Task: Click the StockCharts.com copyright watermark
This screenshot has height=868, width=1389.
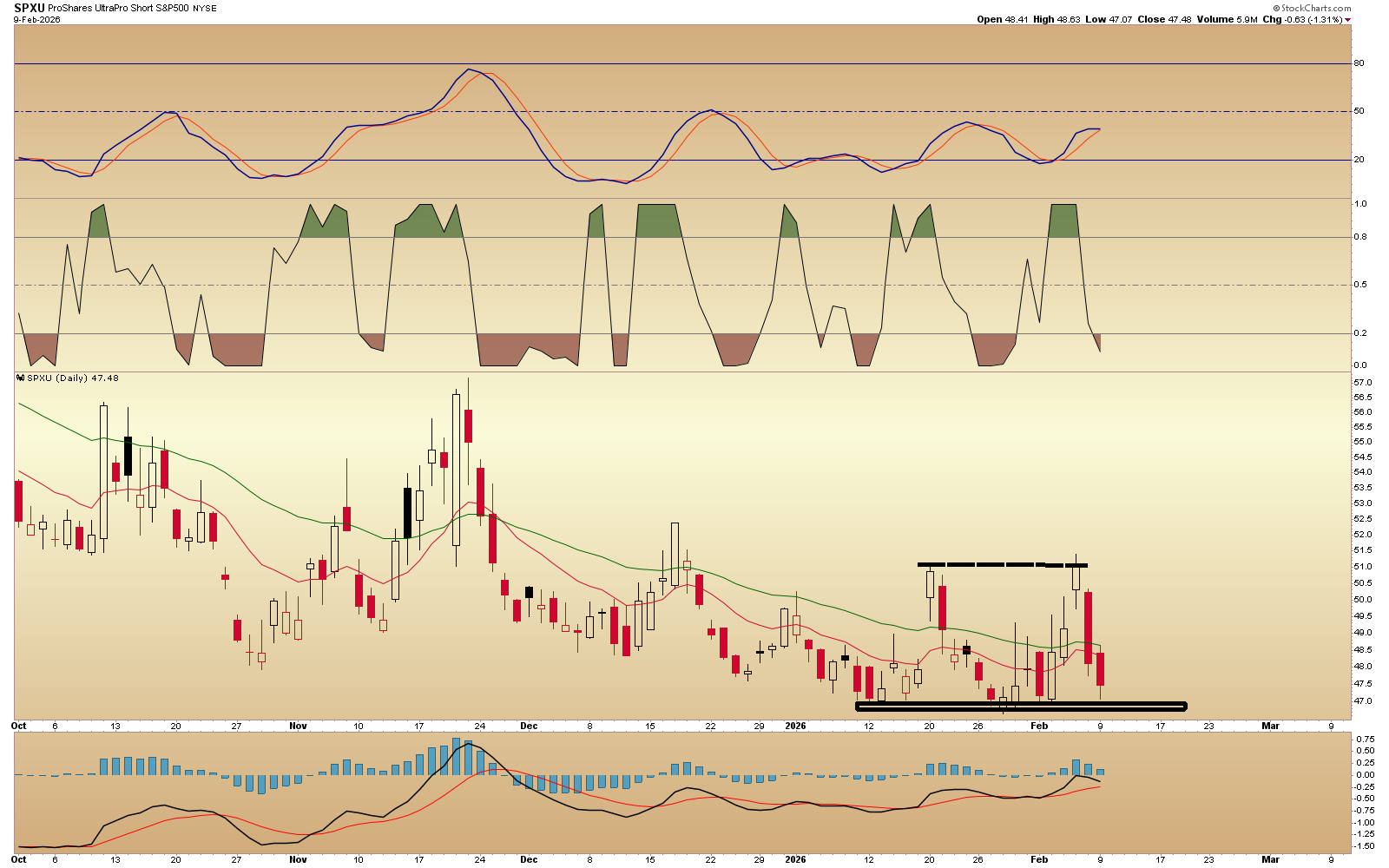Action: 1312,8
